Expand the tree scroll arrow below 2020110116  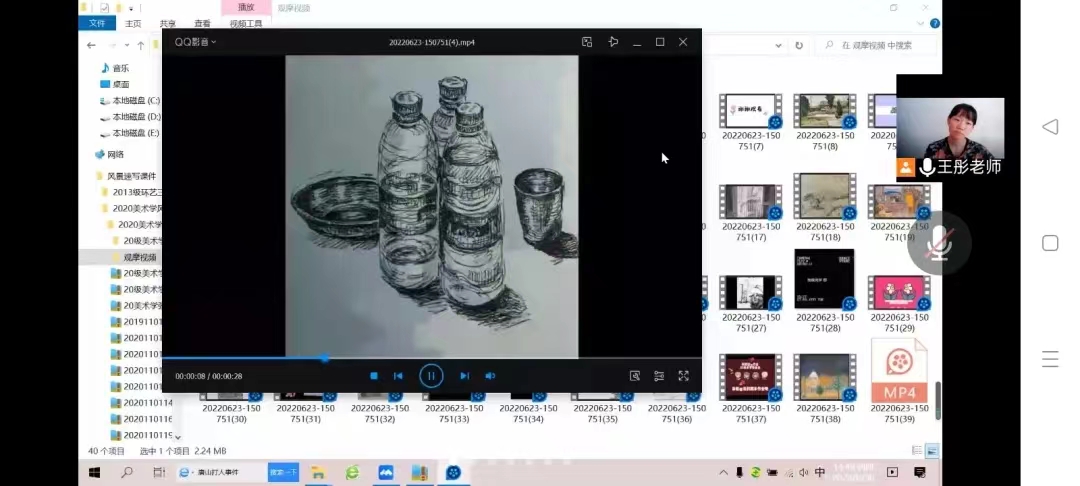178,437
